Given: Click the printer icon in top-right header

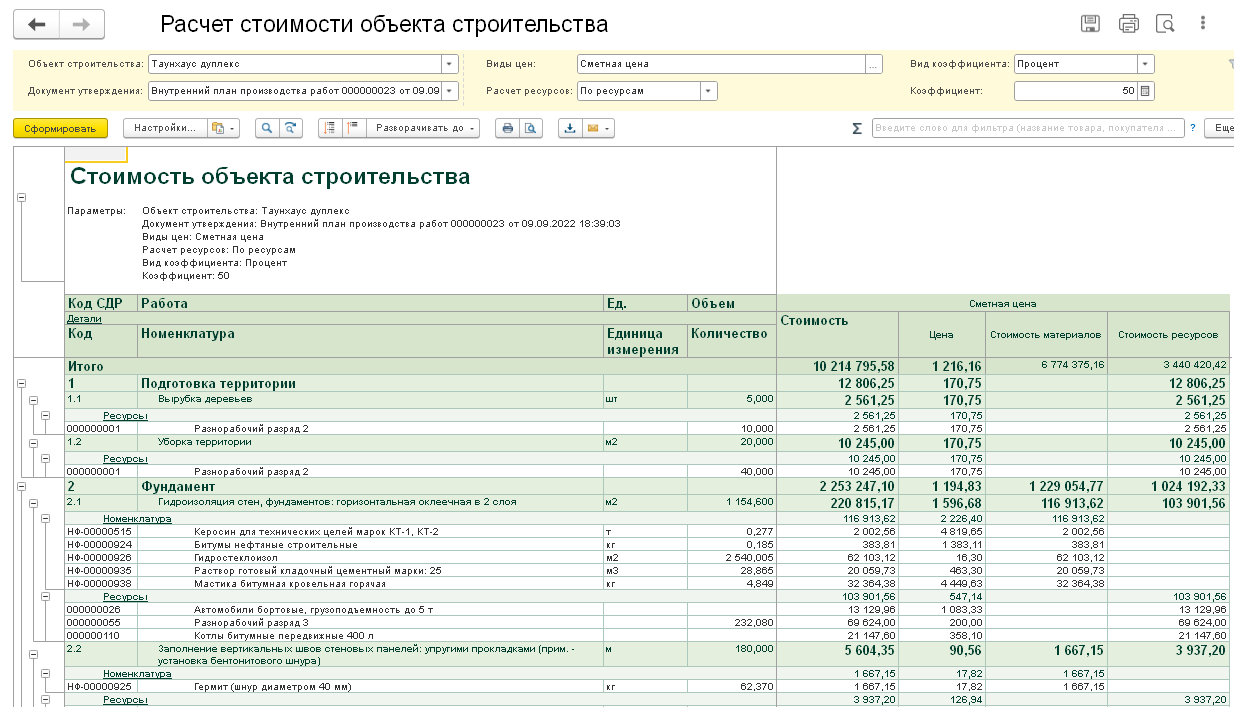Looking at the screenshot, I should (1128, 24).
